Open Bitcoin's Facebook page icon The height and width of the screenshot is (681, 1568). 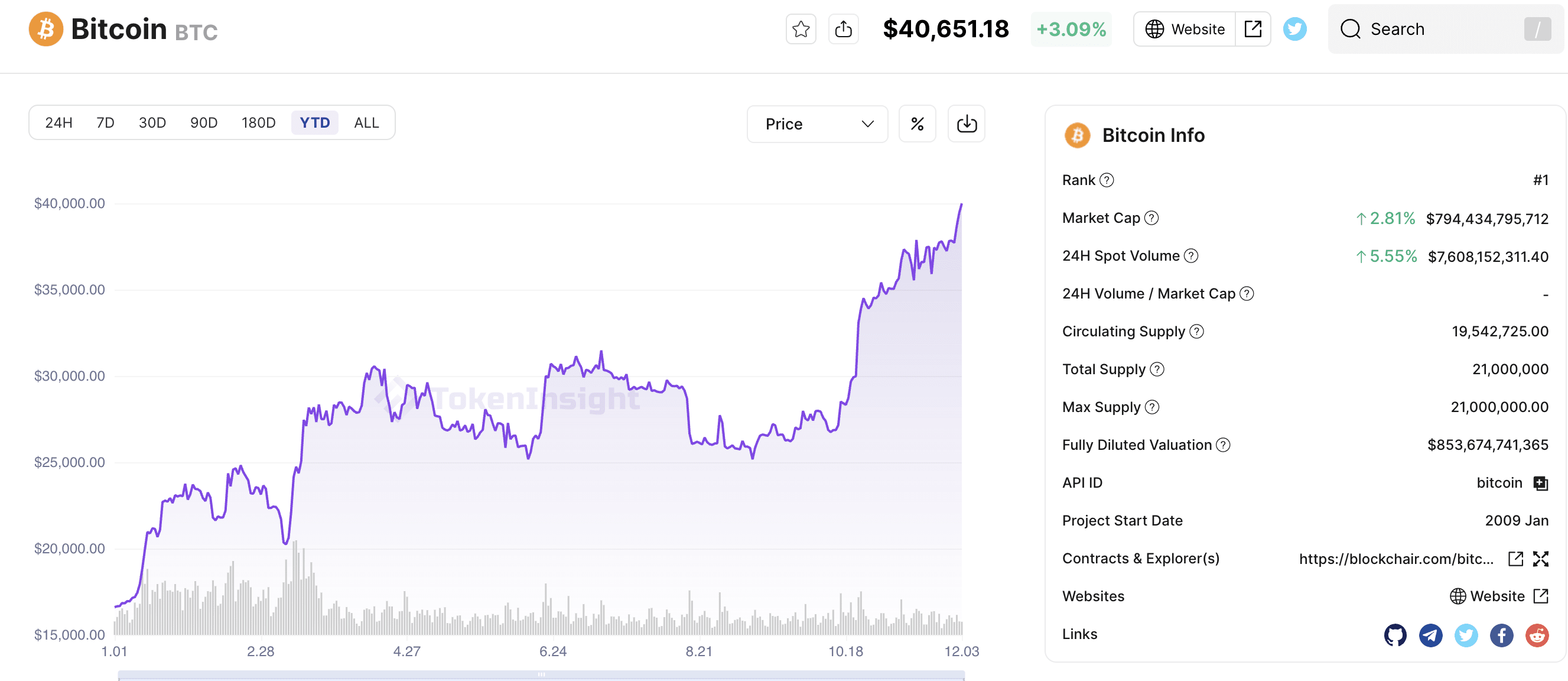pyautogui.click(x=1501, y=635)
